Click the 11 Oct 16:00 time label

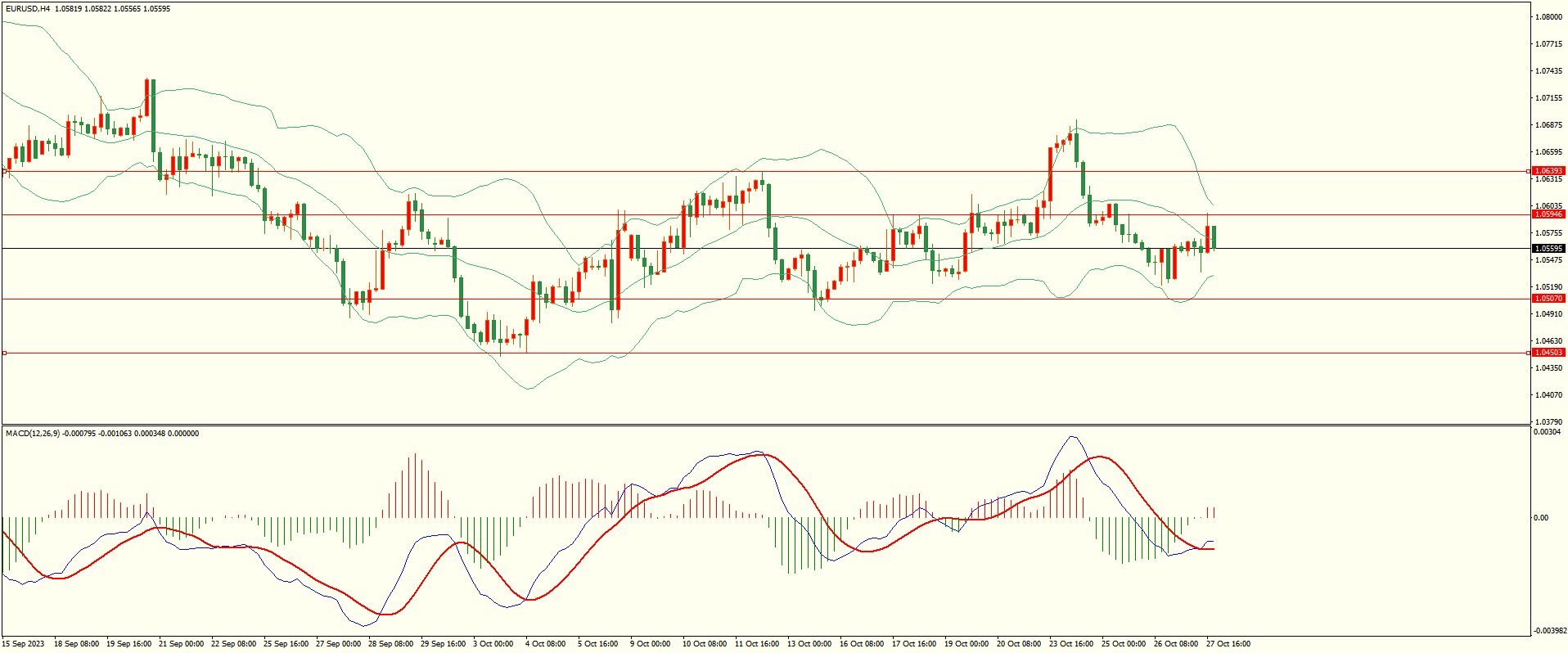point(757,644)
